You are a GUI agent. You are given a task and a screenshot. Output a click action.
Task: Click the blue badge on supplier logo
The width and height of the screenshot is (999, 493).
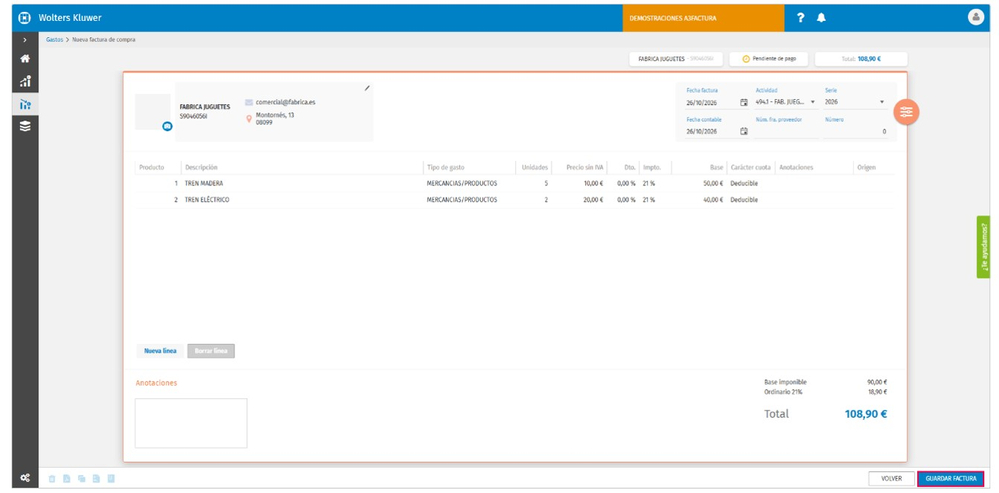point(167,127)
